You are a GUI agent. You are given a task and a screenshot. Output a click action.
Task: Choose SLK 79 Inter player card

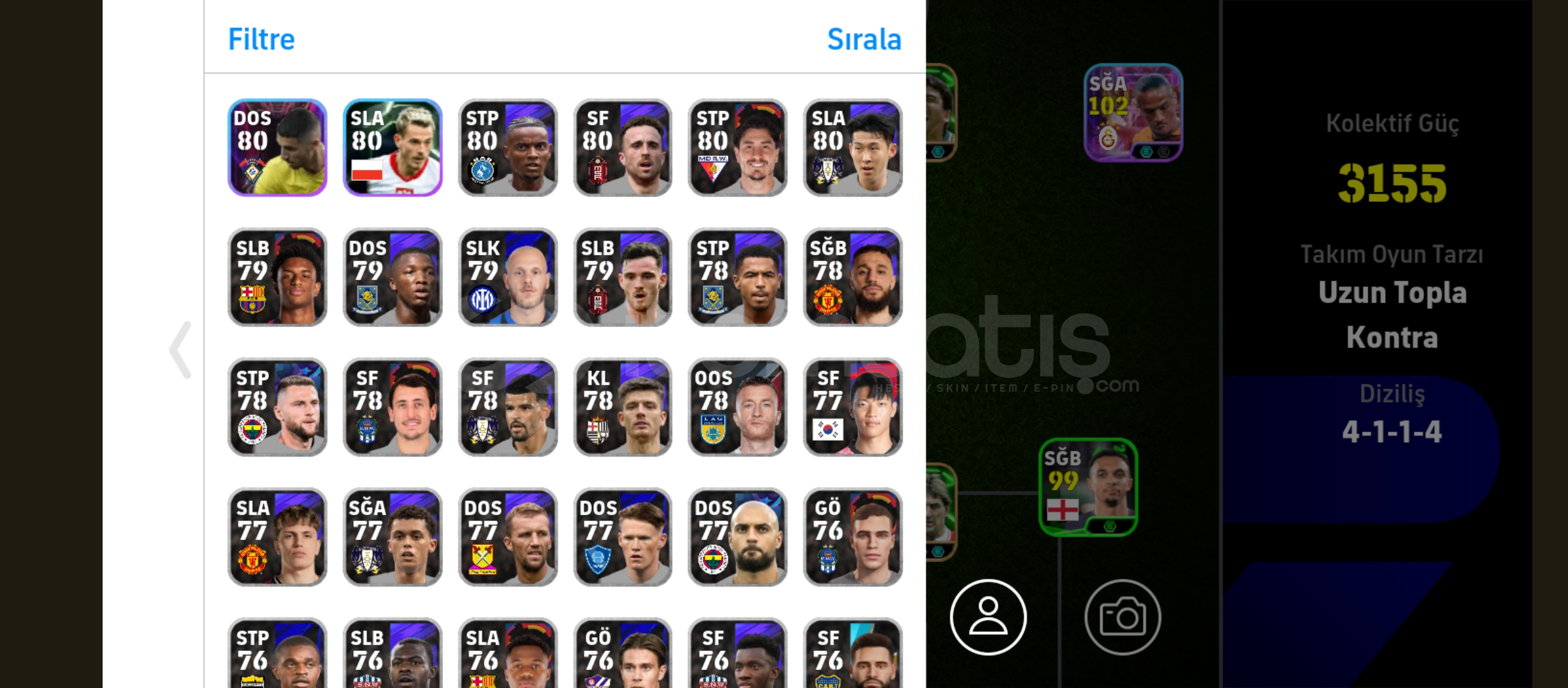point(508,277)
